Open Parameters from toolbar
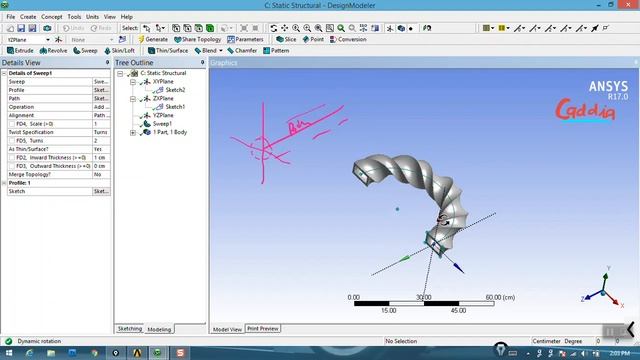 (245, 40)
